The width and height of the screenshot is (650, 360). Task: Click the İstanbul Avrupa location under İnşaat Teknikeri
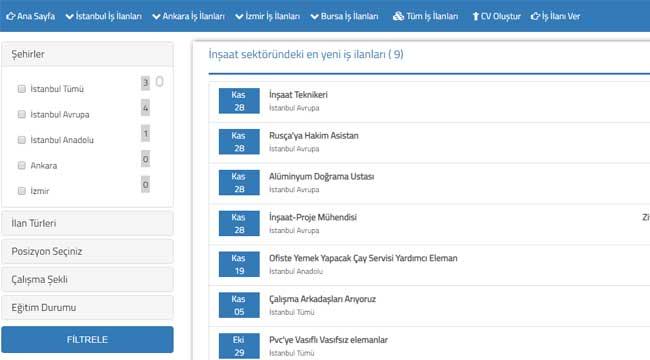(x=294, y=108)
